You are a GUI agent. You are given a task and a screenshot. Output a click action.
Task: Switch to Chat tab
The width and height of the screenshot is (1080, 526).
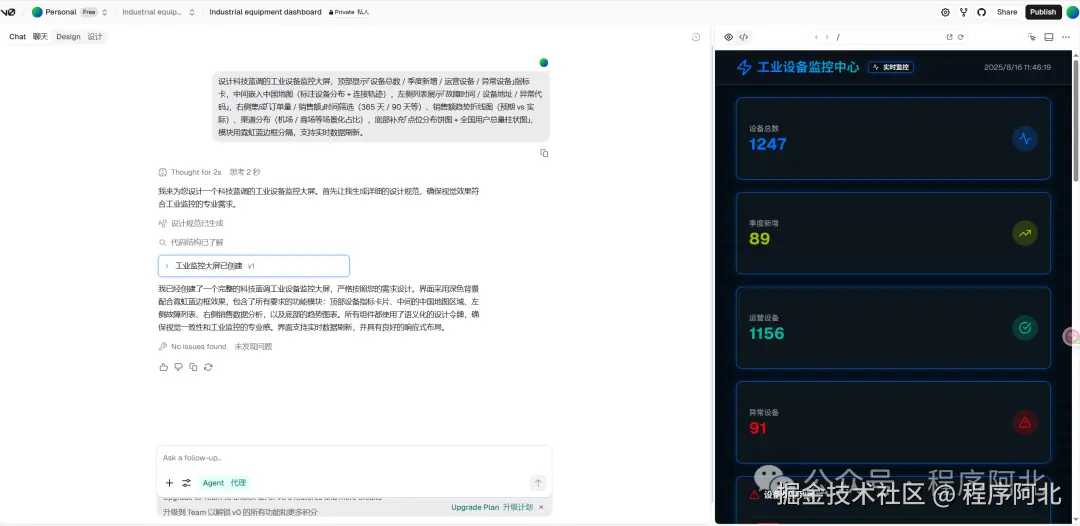[28, 37]
